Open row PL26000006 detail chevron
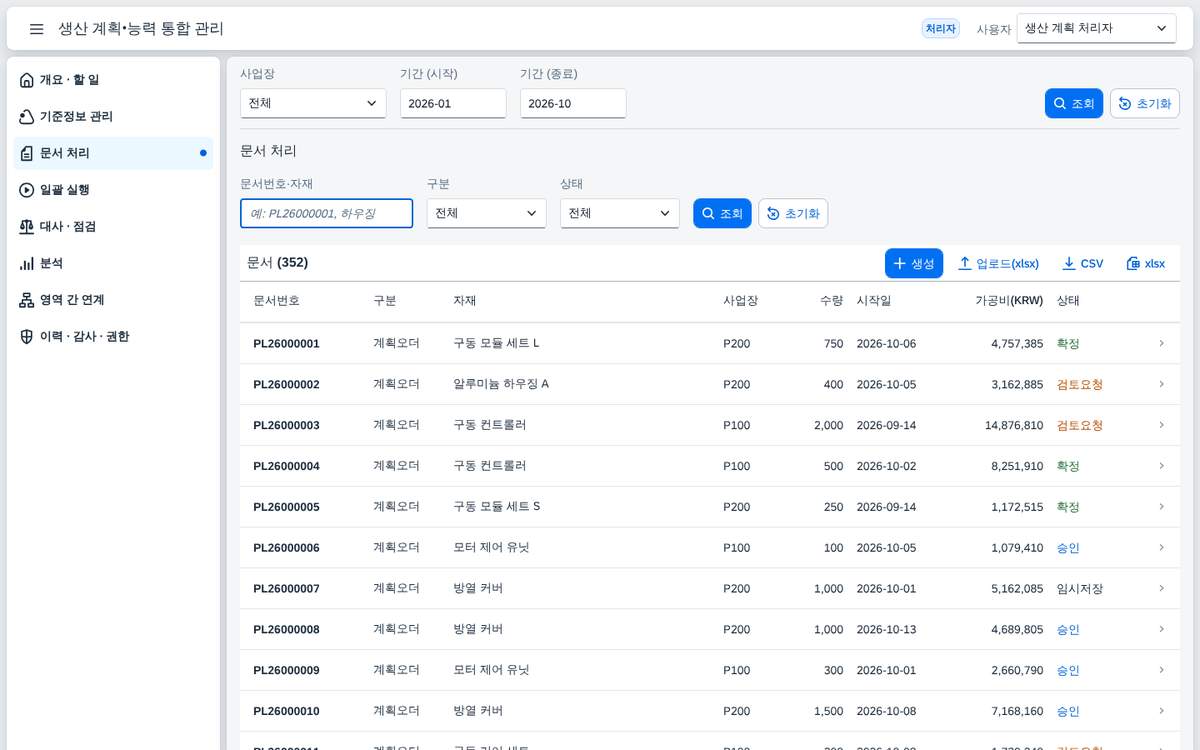The image size is (1200, 750). coord(1161,547)
